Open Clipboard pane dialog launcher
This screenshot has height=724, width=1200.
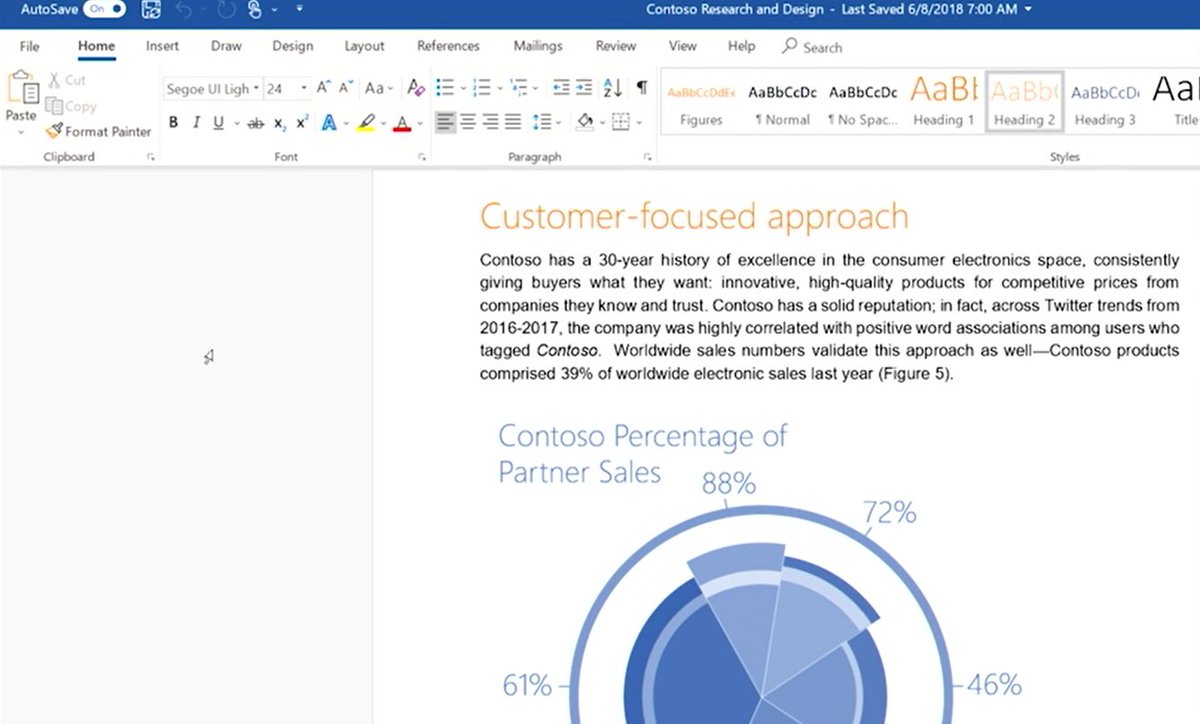(x=151, y=158)
